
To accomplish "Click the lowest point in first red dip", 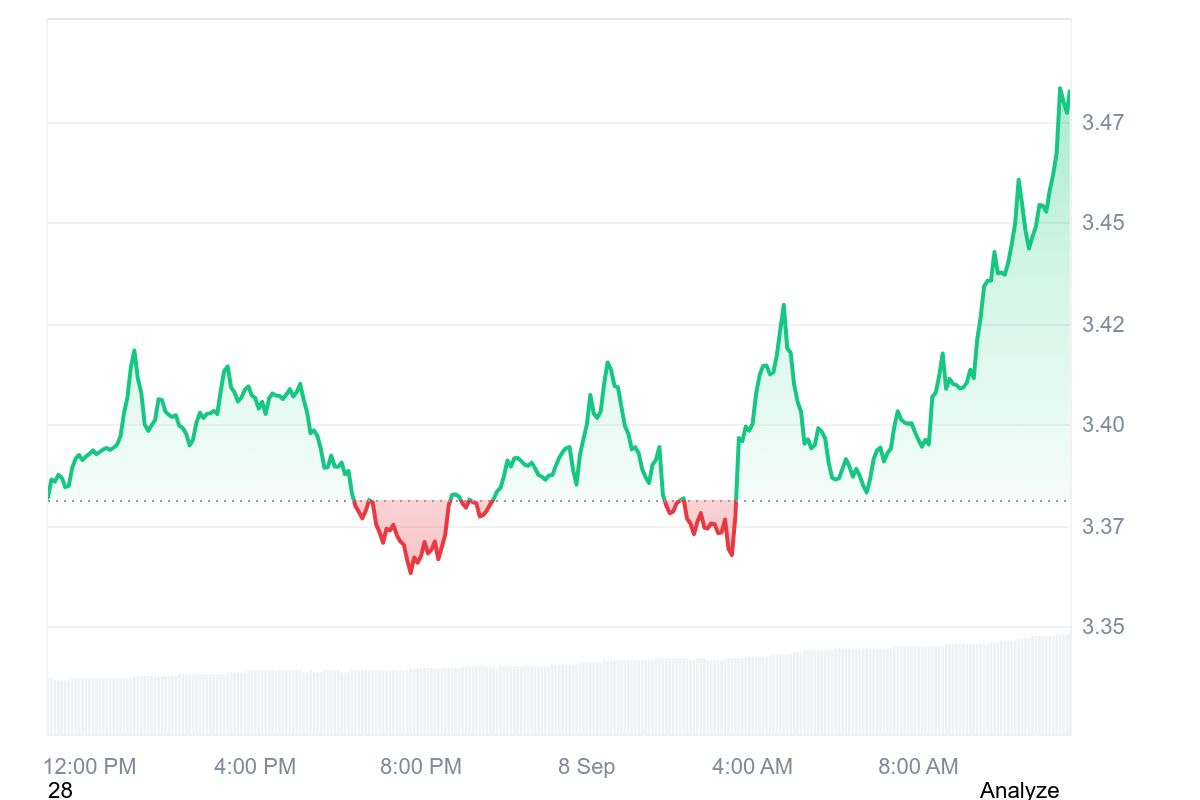I will pyautogui.click(x=410, y=572).
